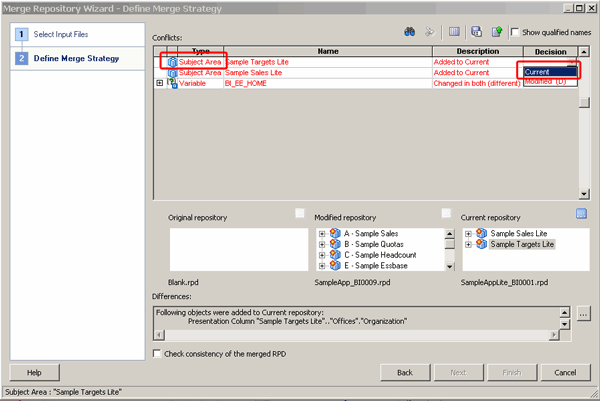The width and height of the screenshot is (600, 401).
Task: Expand the BI_EE_HOME variable row
Action: click(x=160, y=83)
